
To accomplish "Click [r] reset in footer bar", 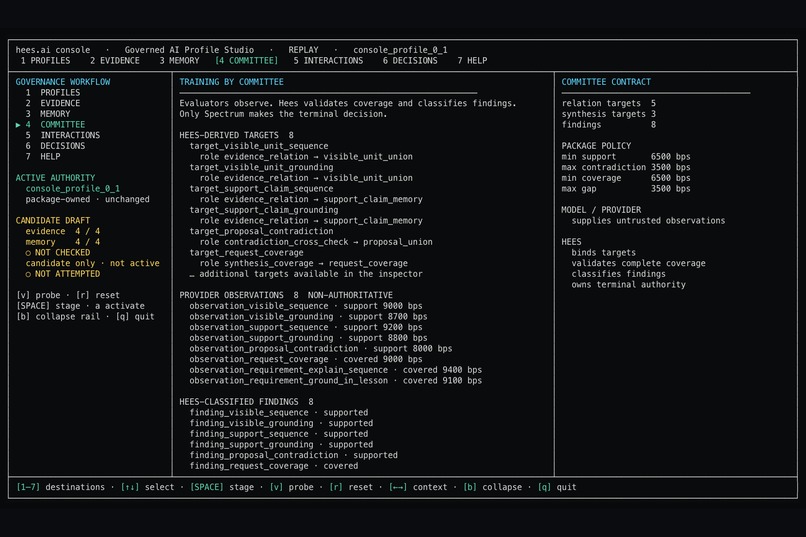I will [x=351, y=487].
